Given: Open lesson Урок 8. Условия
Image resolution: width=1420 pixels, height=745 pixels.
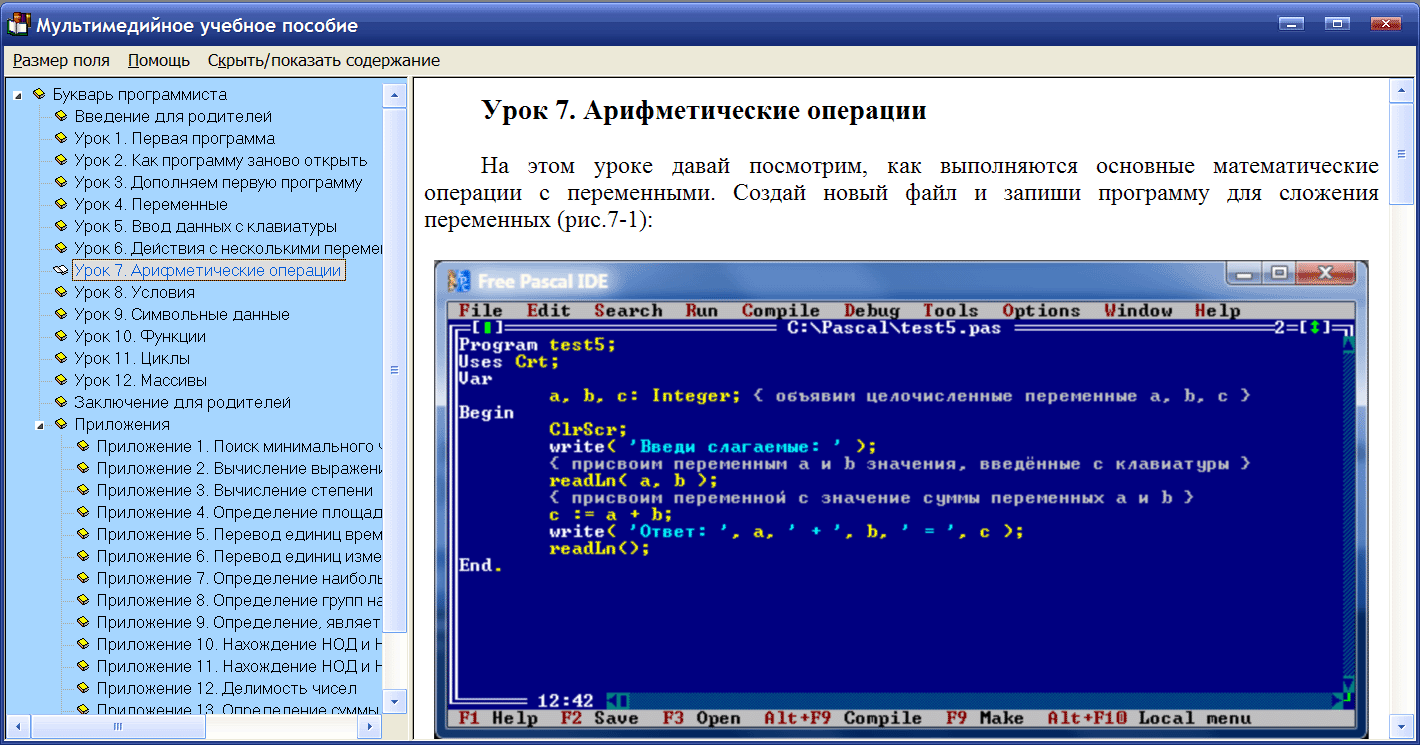Looking at the screenshot, I should 134,292.
